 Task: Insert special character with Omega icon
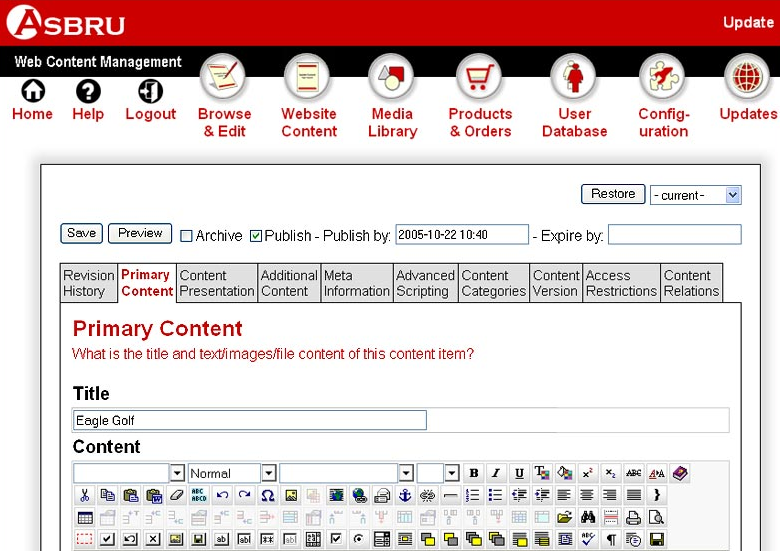[268, 495]
